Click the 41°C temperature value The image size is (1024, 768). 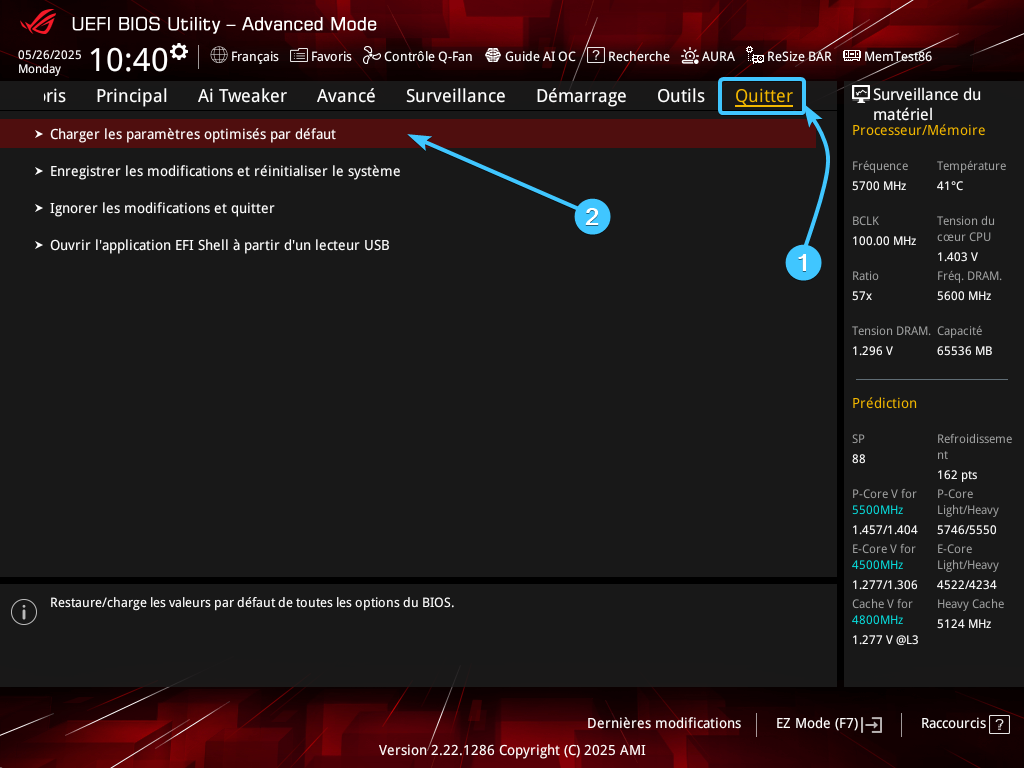[x=950, y=186]
